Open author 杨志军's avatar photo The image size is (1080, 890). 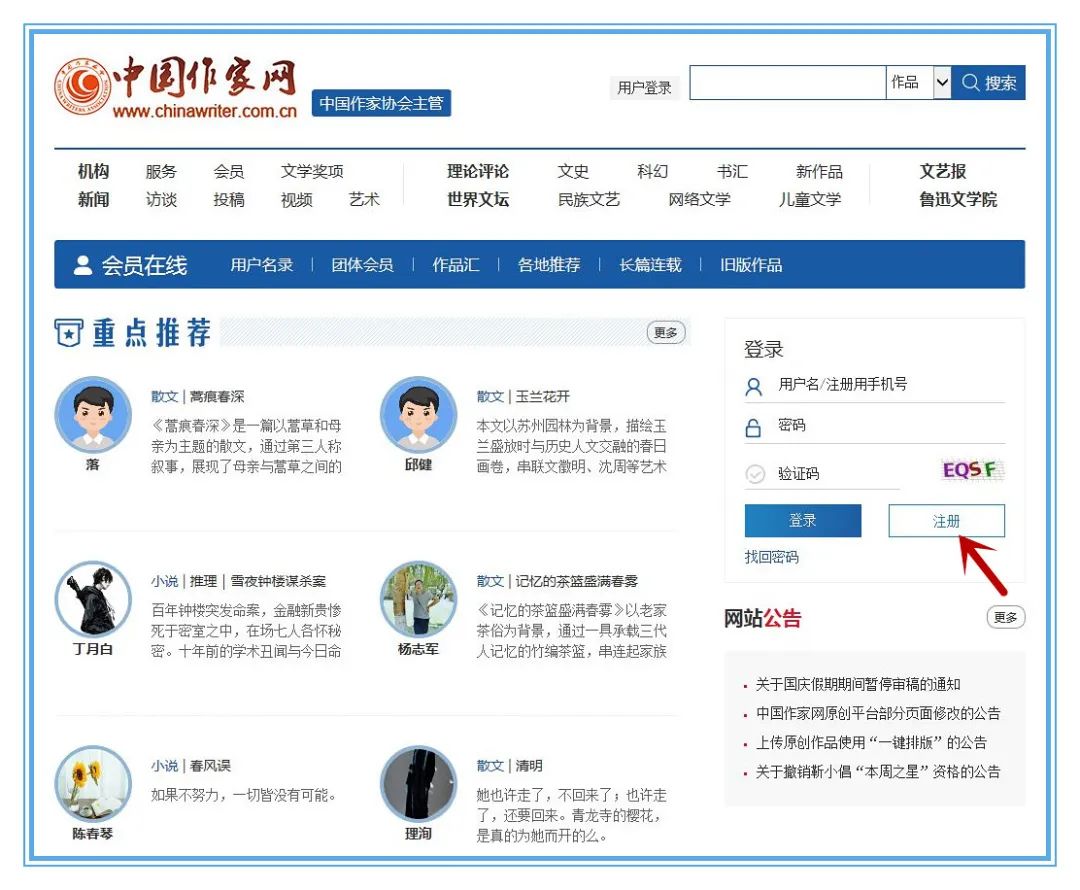tap(418, 599)
